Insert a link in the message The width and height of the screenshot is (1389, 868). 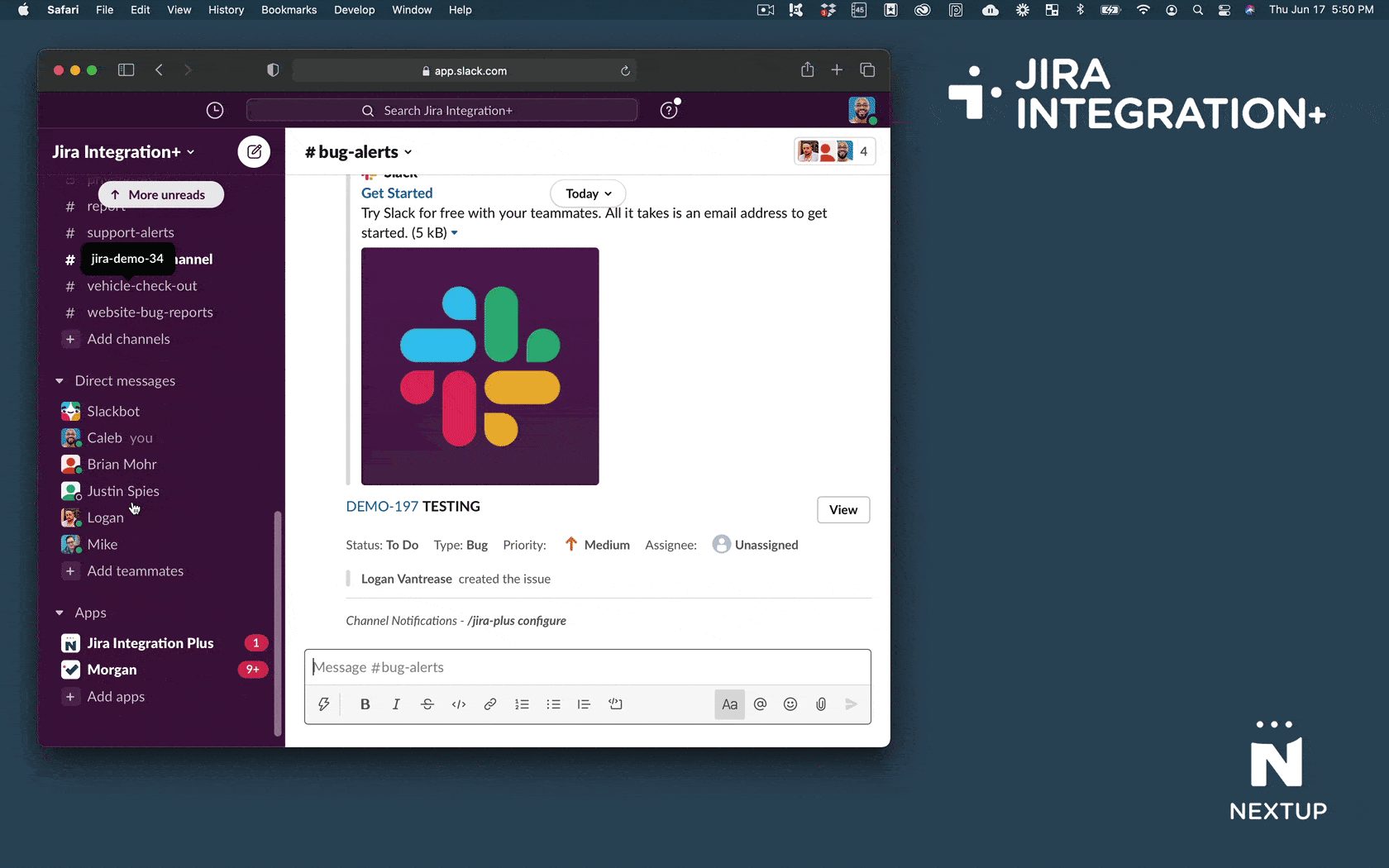[490, 704]
